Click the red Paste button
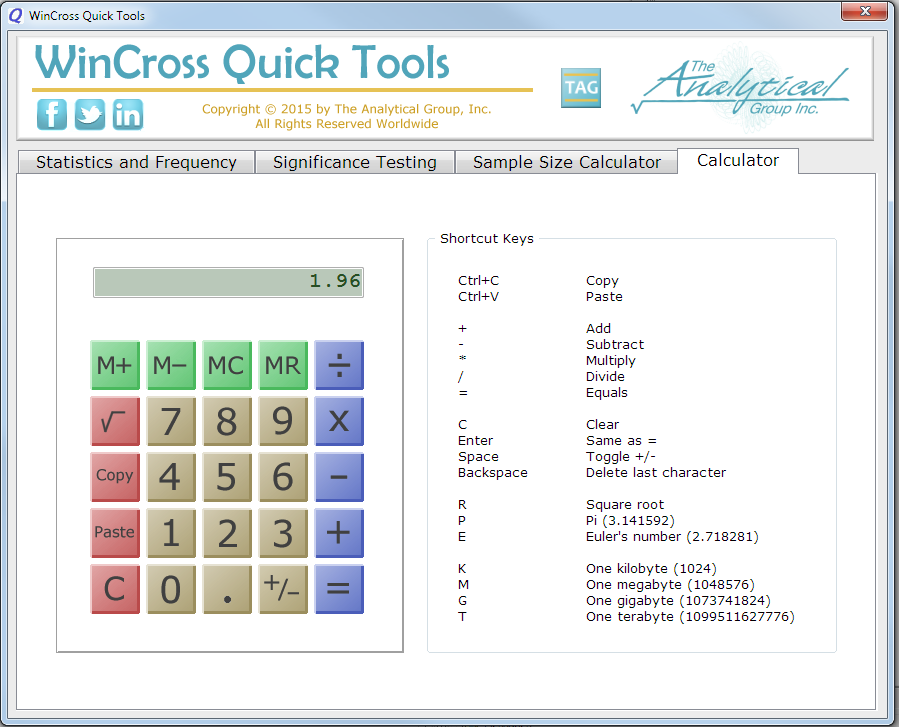The width and height of the screenshot is (899, 727). pos(115,533)
